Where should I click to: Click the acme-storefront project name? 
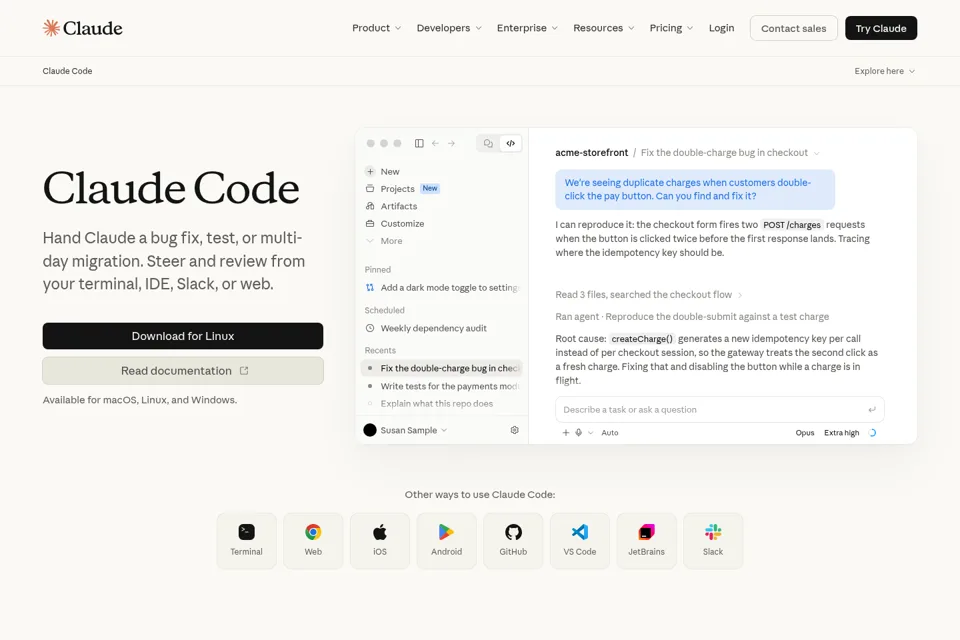[x=591, y=152]
